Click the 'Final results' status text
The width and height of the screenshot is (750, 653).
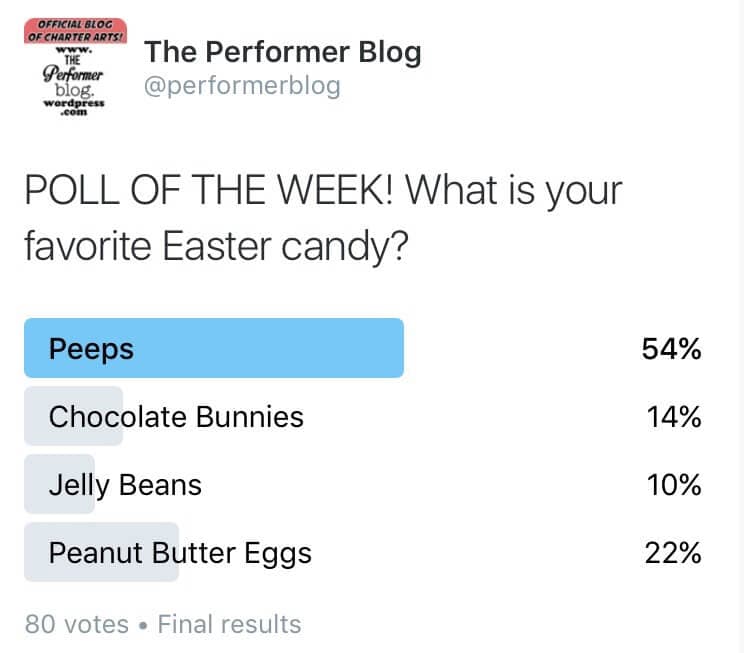[x=229, y=625]
